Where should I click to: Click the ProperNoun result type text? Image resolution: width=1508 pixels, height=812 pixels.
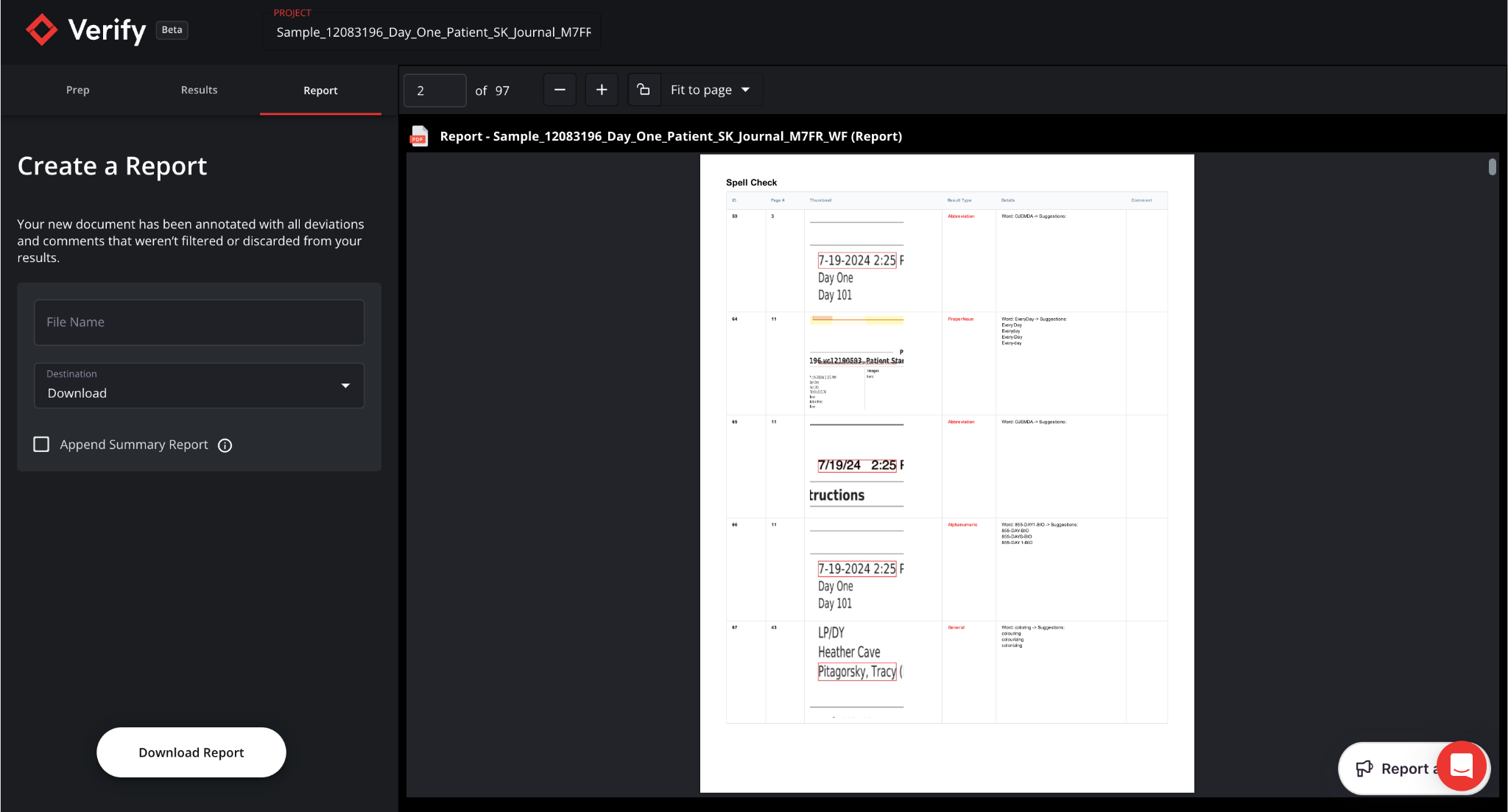coord(960,319)
